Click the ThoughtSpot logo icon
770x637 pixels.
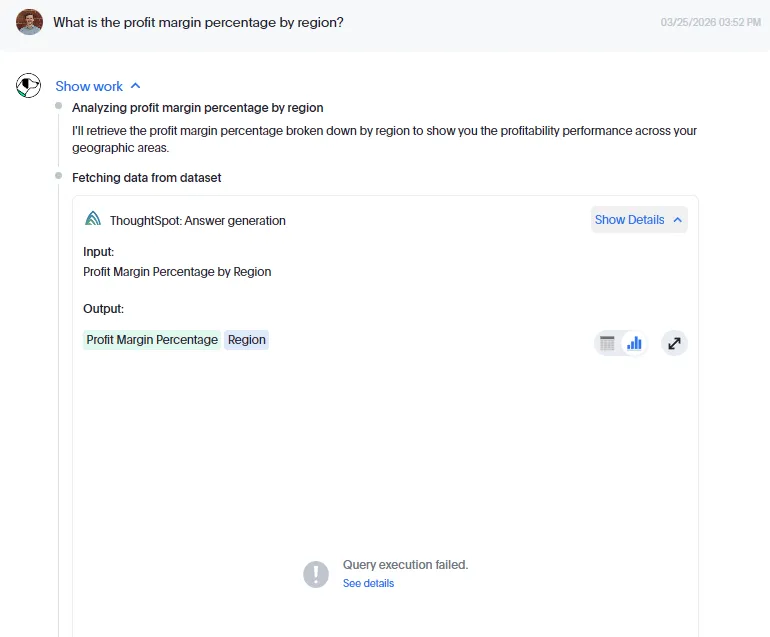tap(93, 220)
